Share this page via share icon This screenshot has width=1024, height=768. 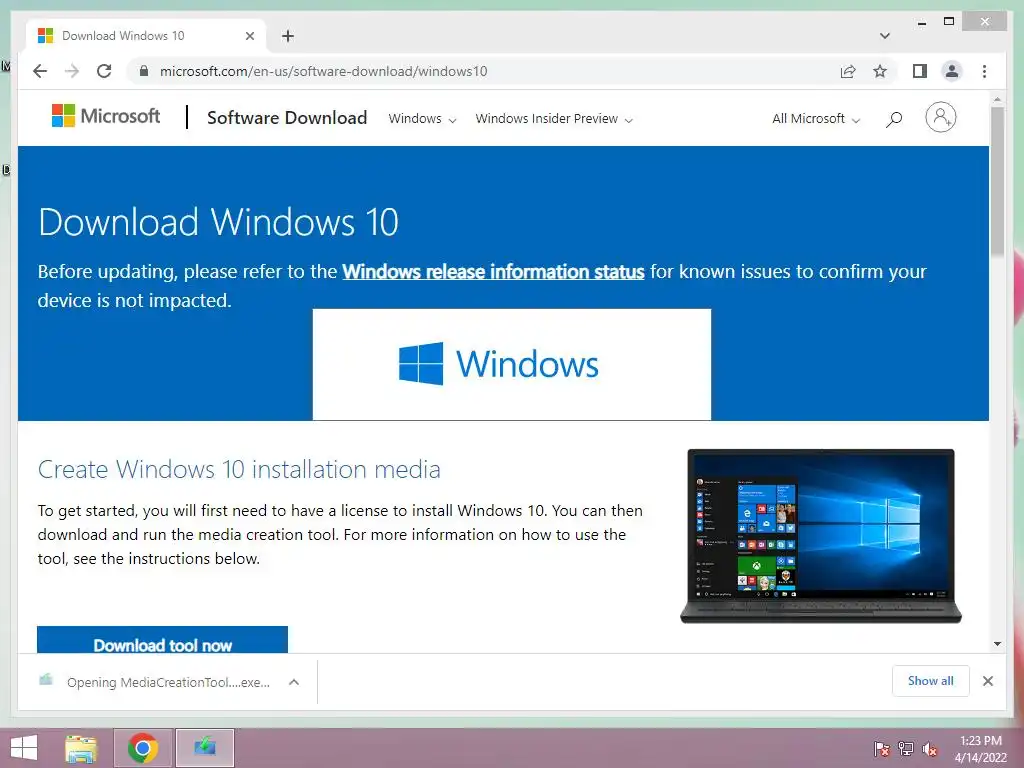point(848,71)
